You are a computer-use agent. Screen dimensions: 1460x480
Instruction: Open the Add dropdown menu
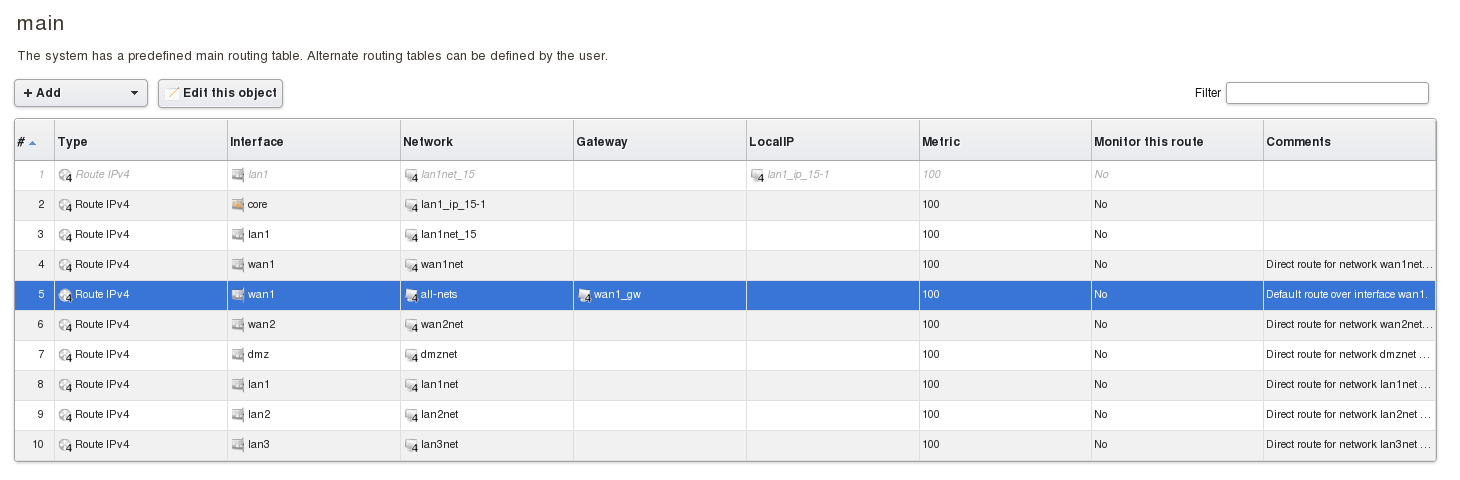point(81,93)
